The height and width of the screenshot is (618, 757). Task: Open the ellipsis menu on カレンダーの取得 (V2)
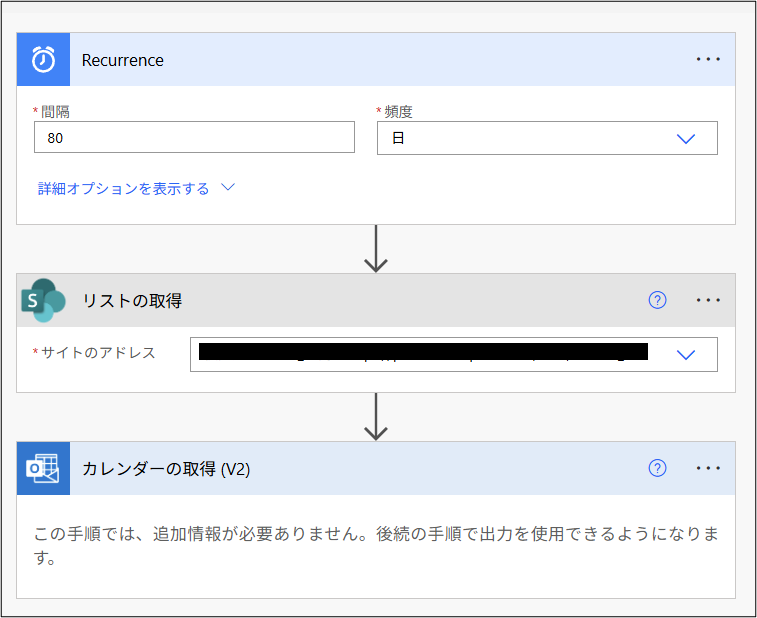coord(708,468)
